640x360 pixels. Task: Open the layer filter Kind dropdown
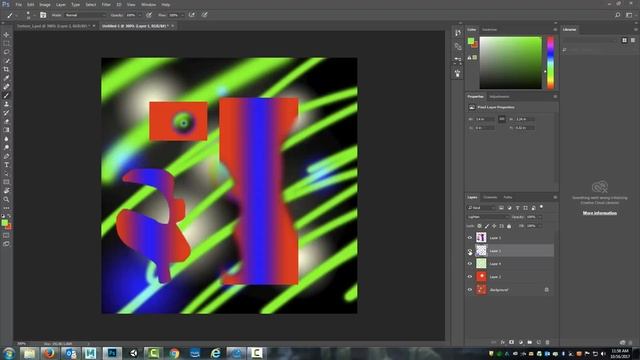(482, 208)
